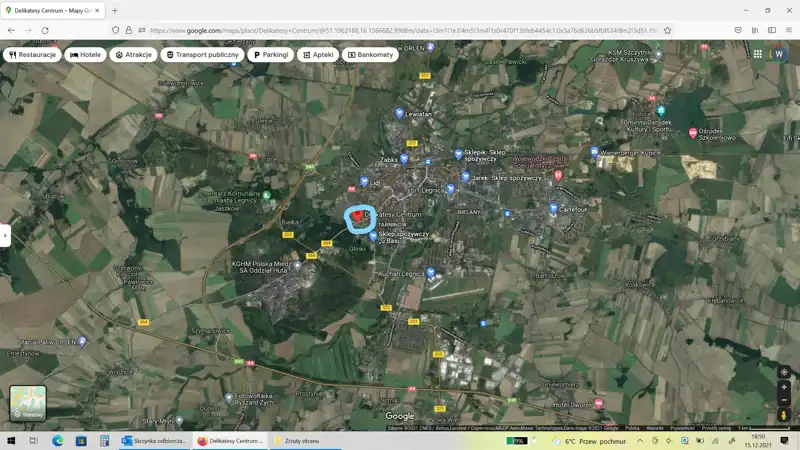Find Parkingi nearby

pos(271,55)
